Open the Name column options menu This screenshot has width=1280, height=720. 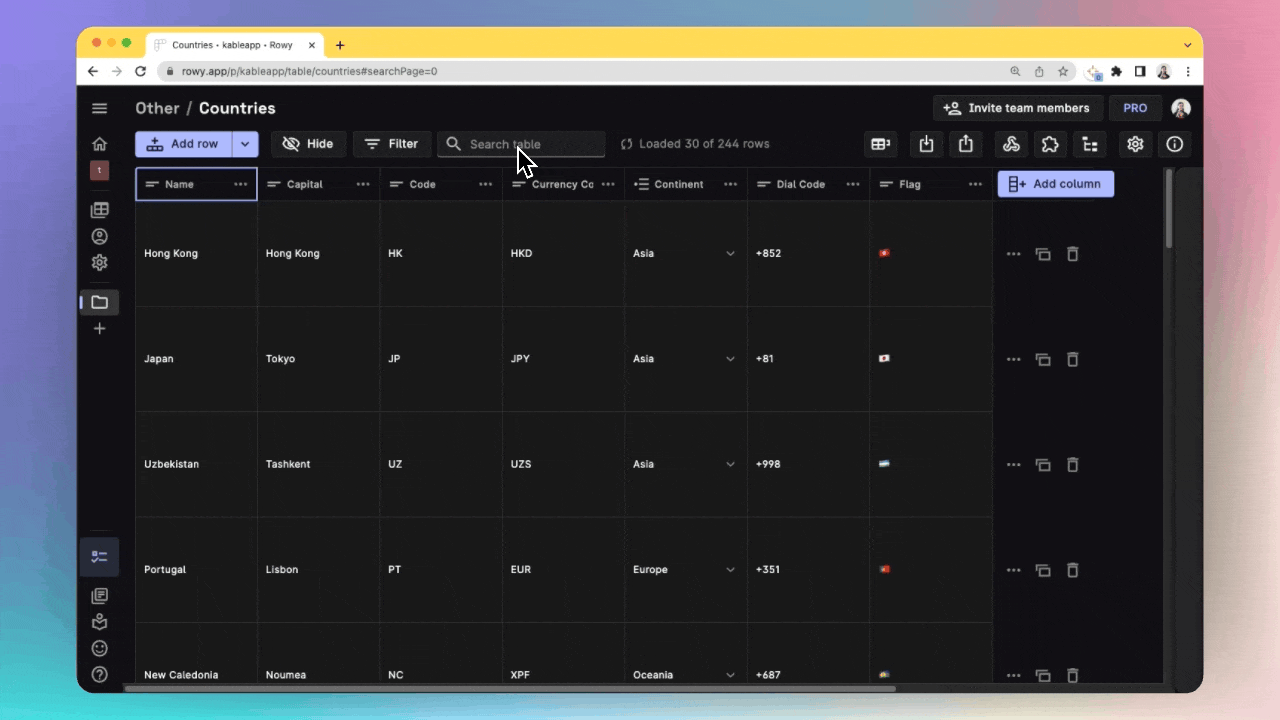(241, 184)
